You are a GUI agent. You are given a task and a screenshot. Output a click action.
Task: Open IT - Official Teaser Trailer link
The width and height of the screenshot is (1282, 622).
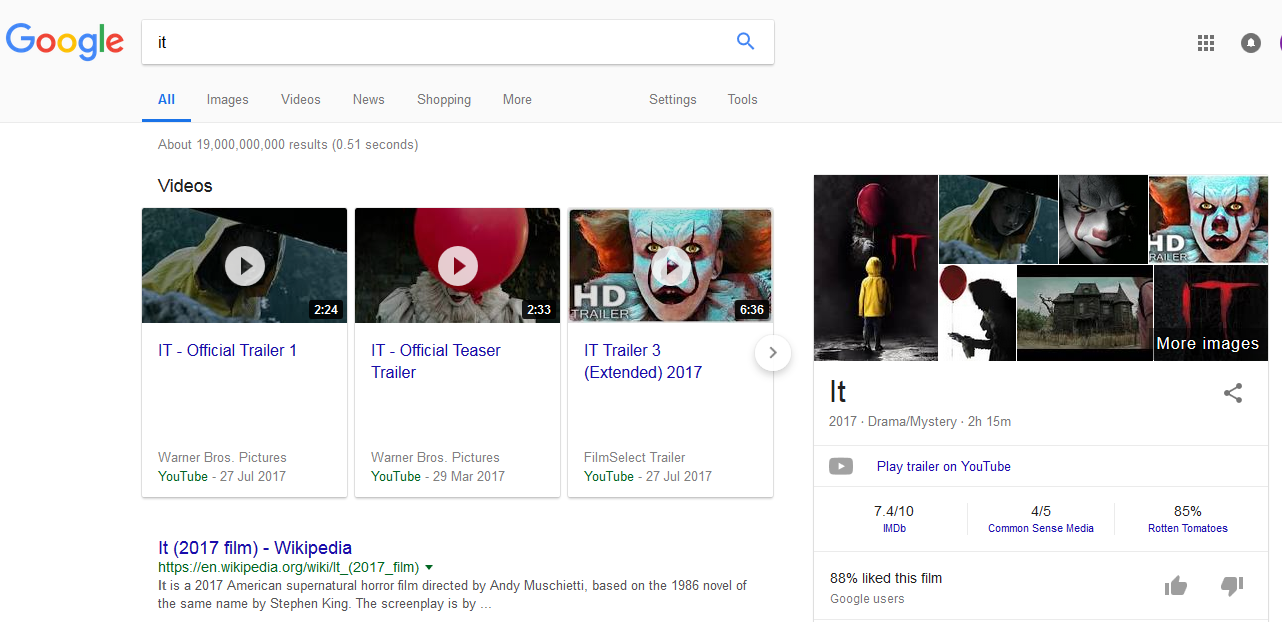coord(436,361)
